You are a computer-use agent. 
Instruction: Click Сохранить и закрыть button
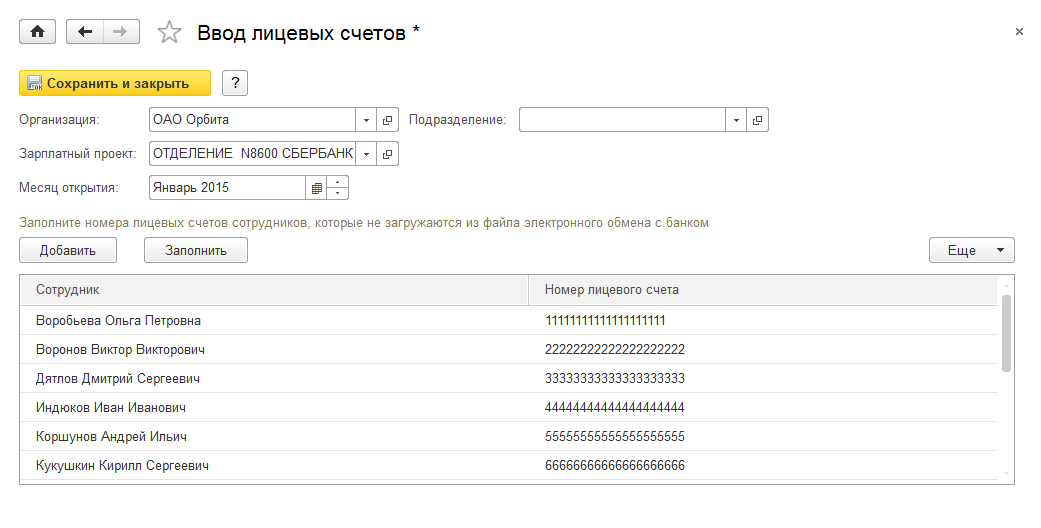(x=115, y=83)
